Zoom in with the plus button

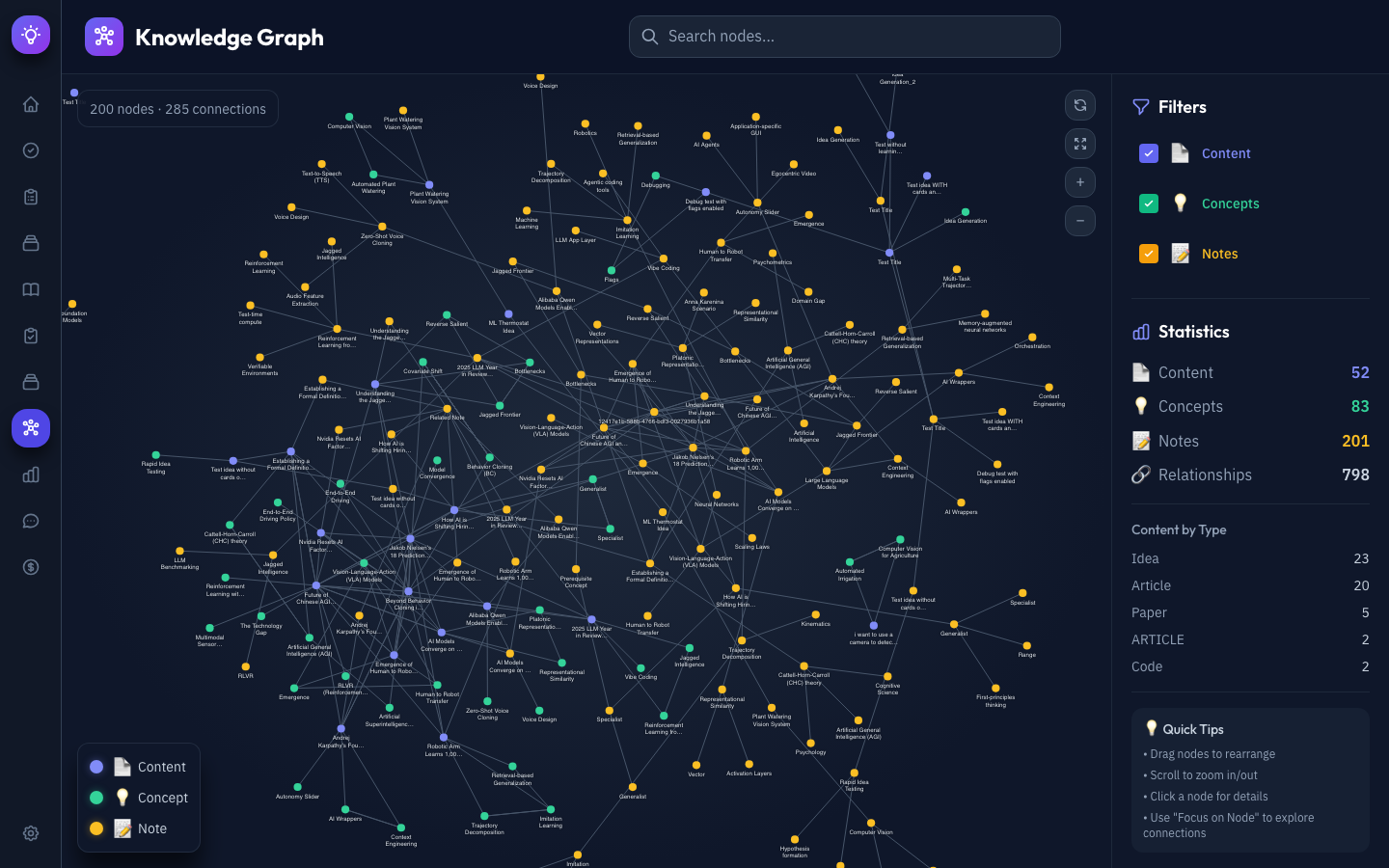(x=1080, y=182)
